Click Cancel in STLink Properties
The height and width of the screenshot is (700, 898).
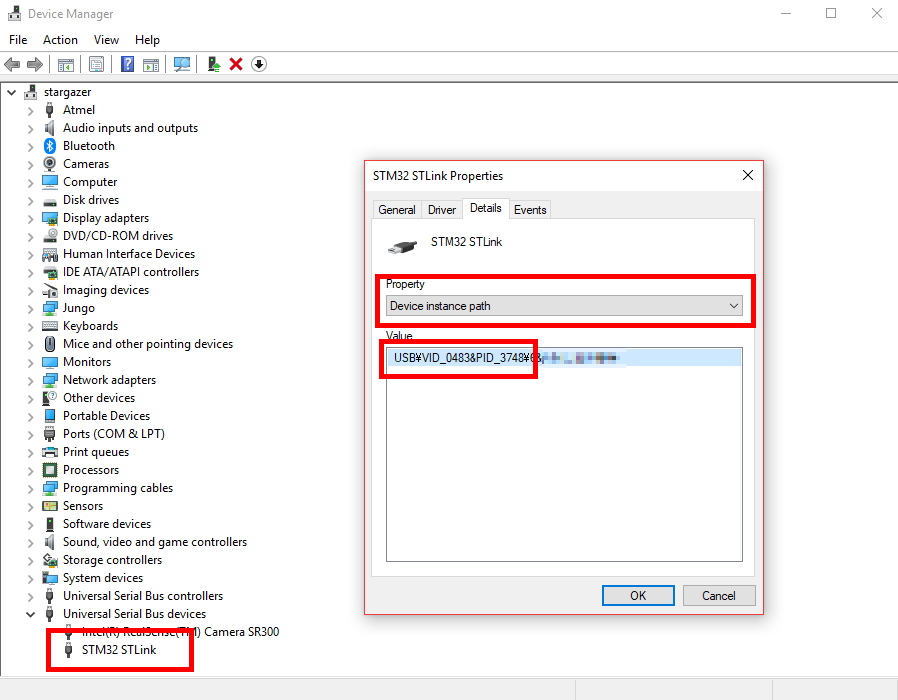(x=719, y=596)
